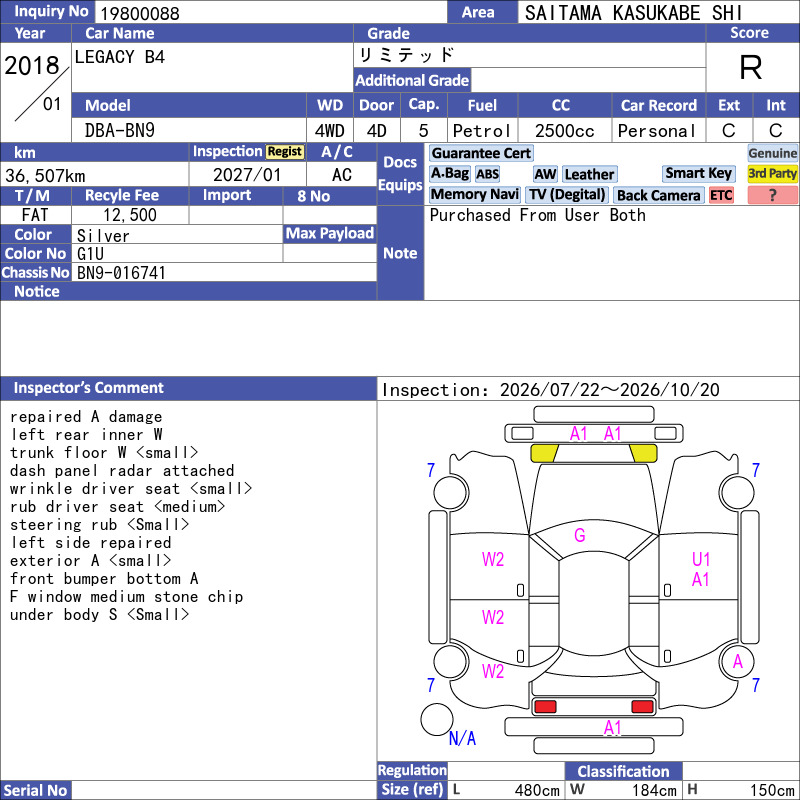Click the Back Camera badge
The image size is (800, 800).
658,195
